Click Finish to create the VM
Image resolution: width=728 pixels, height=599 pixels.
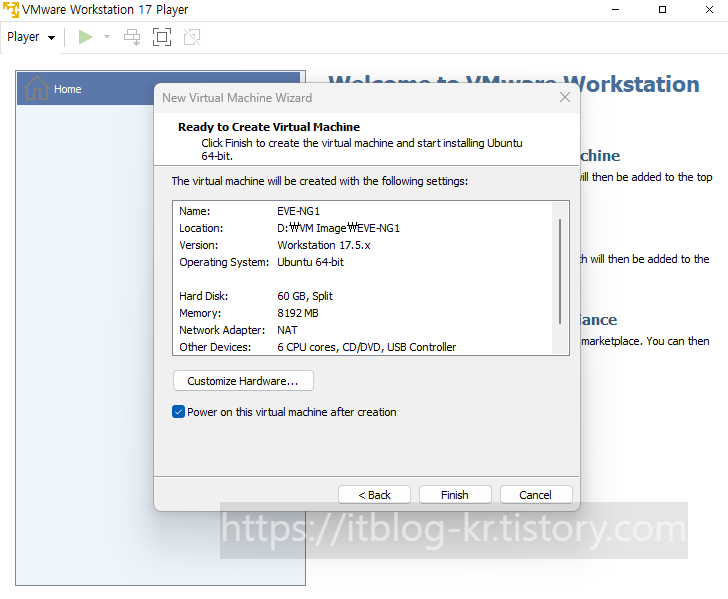coord(455,495)
